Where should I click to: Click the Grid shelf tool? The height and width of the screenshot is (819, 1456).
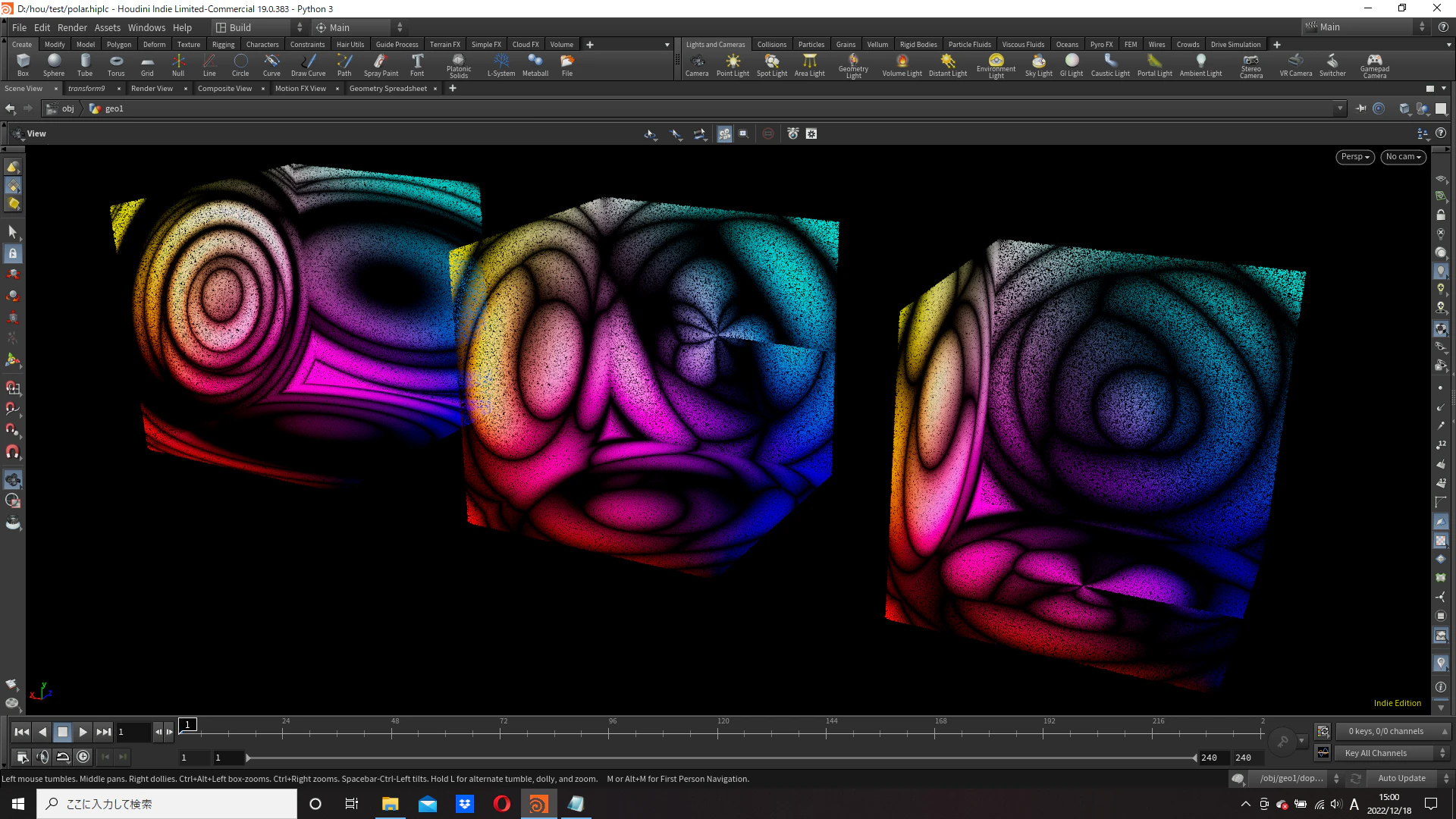pyautogui.click(x=147, y=65)
